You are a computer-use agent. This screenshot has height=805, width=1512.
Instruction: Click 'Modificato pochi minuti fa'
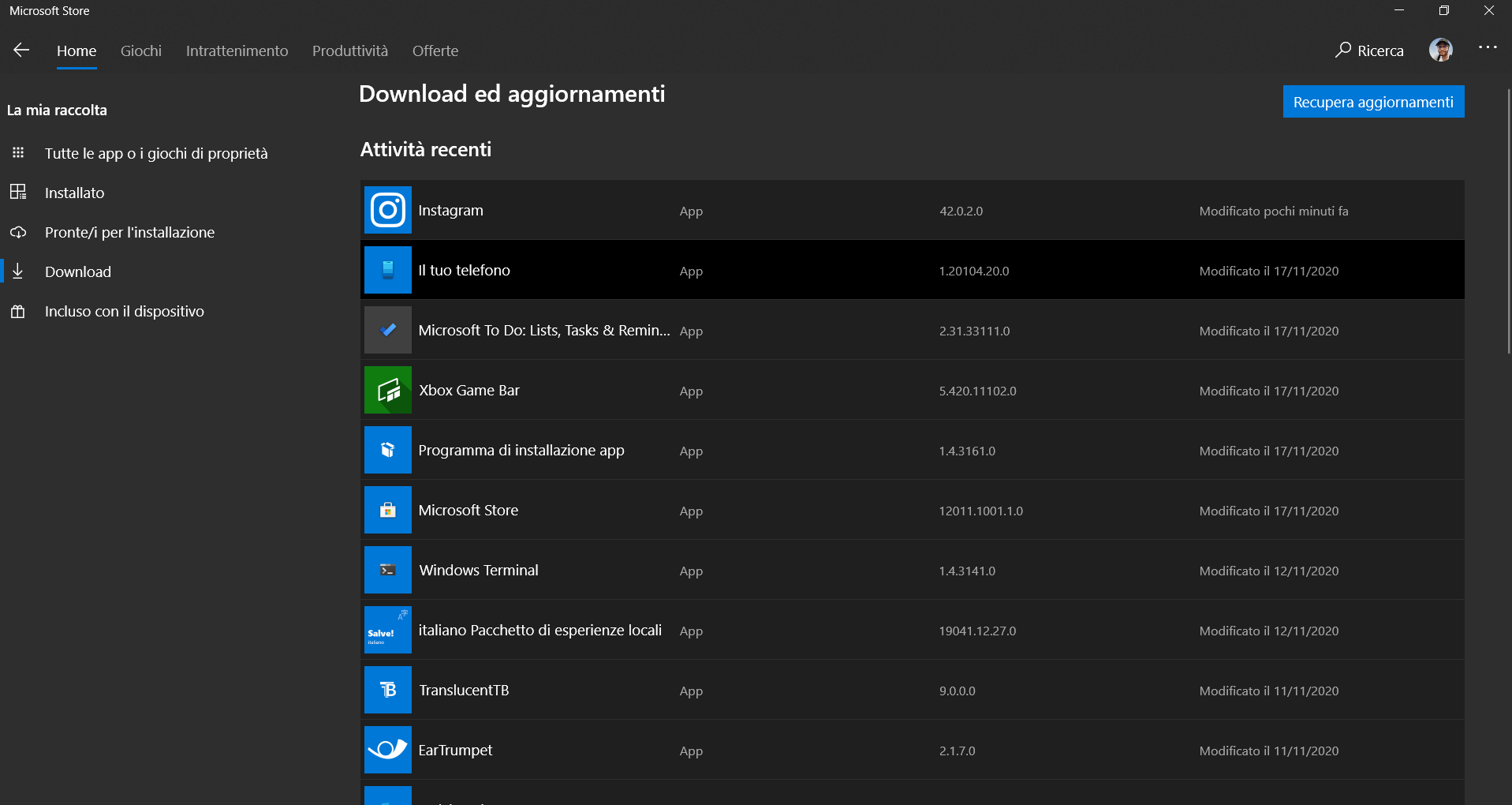coord(1274,211)
